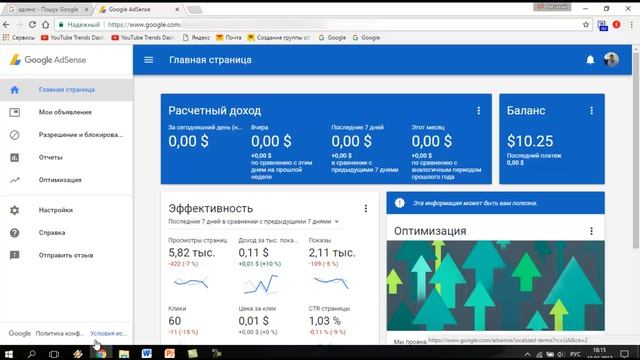Click the help question-mark icon
The image size is (640, 360).
pyautogui.click(x=15, y=233)
